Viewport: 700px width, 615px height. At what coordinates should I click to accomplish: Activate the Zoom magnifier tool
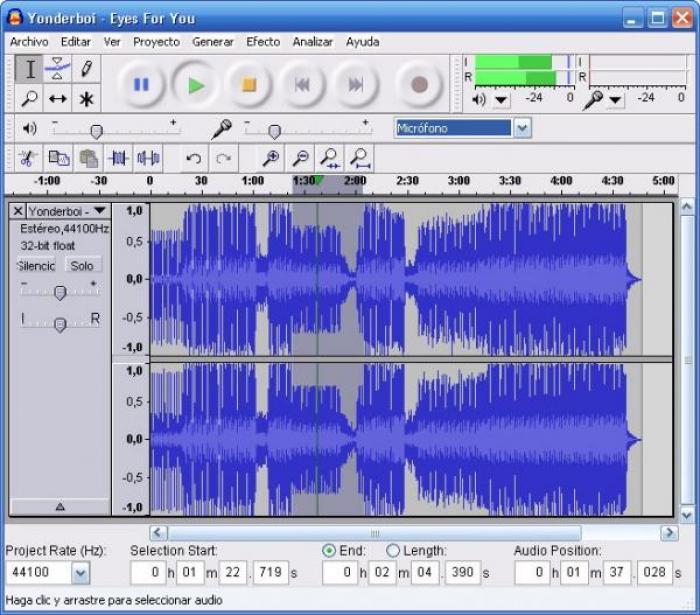click(29, 98)
